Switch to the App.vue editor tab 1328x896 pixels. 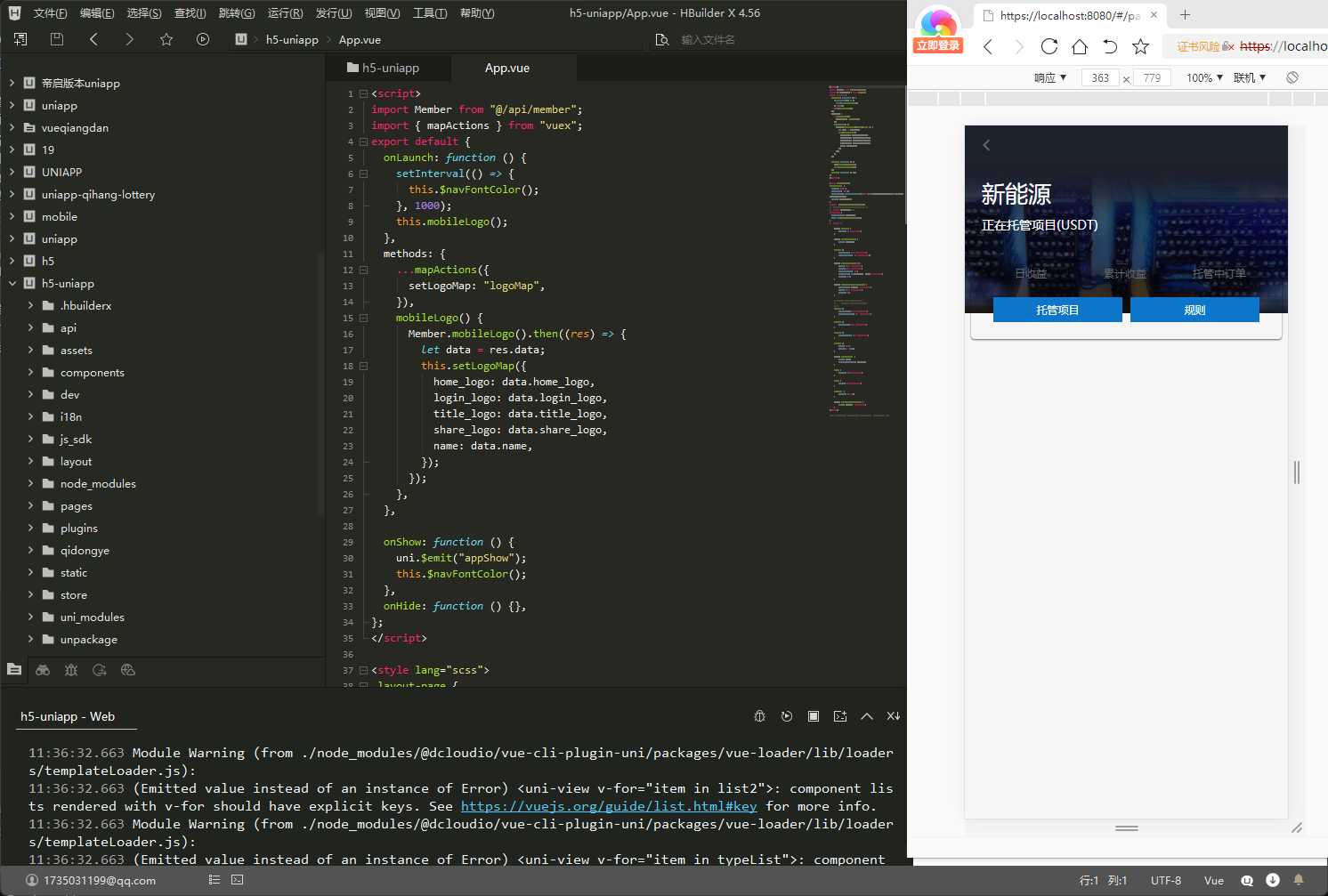pyautogui.click(x=514, y=68)
